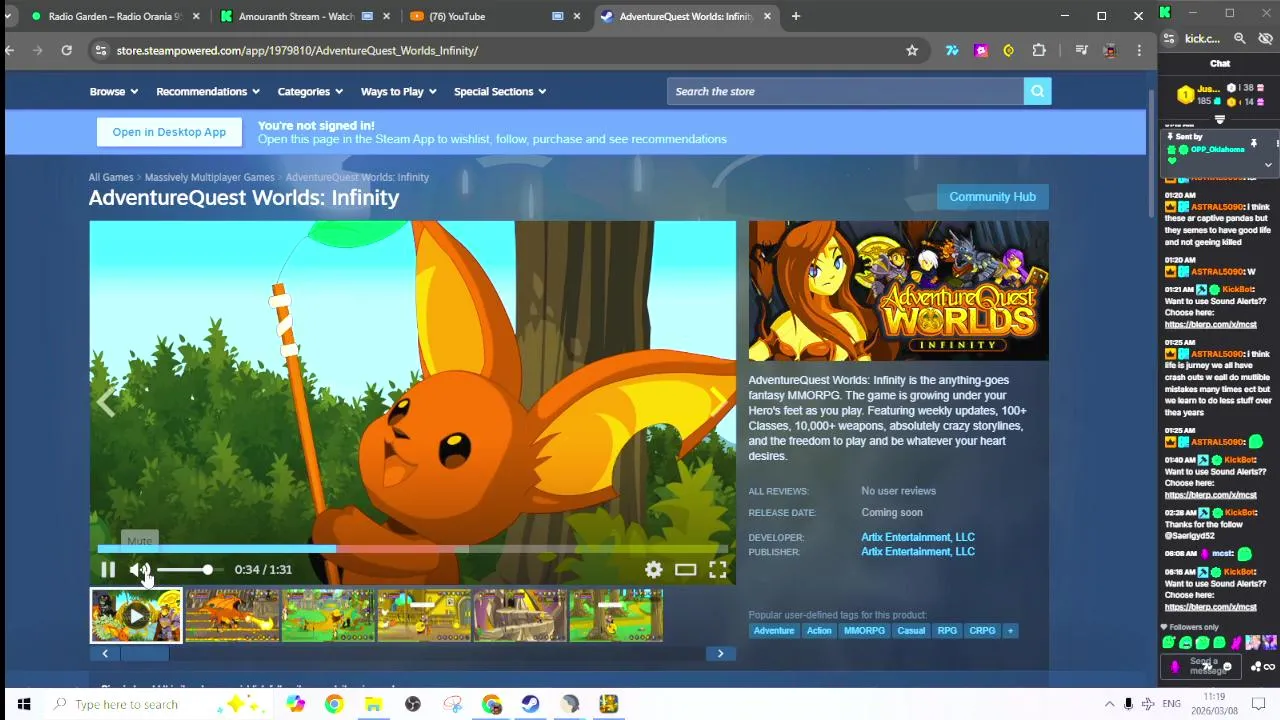Image resolution: width=1280 pixels, height=720 pixels.
Task: Open Massively Multiplayer Games breadcrumb
Action: [x=209, y=177]
